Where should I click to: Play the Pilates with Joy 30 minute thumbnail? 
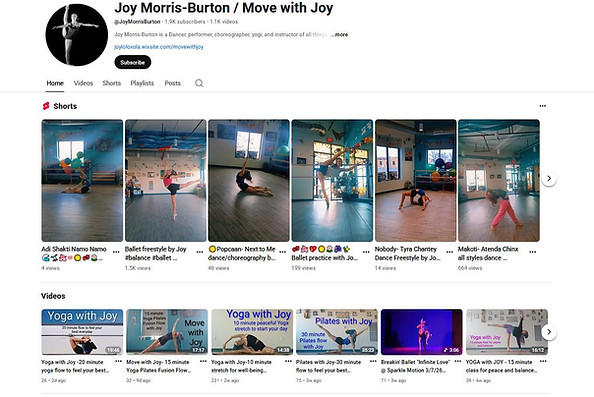337,332
